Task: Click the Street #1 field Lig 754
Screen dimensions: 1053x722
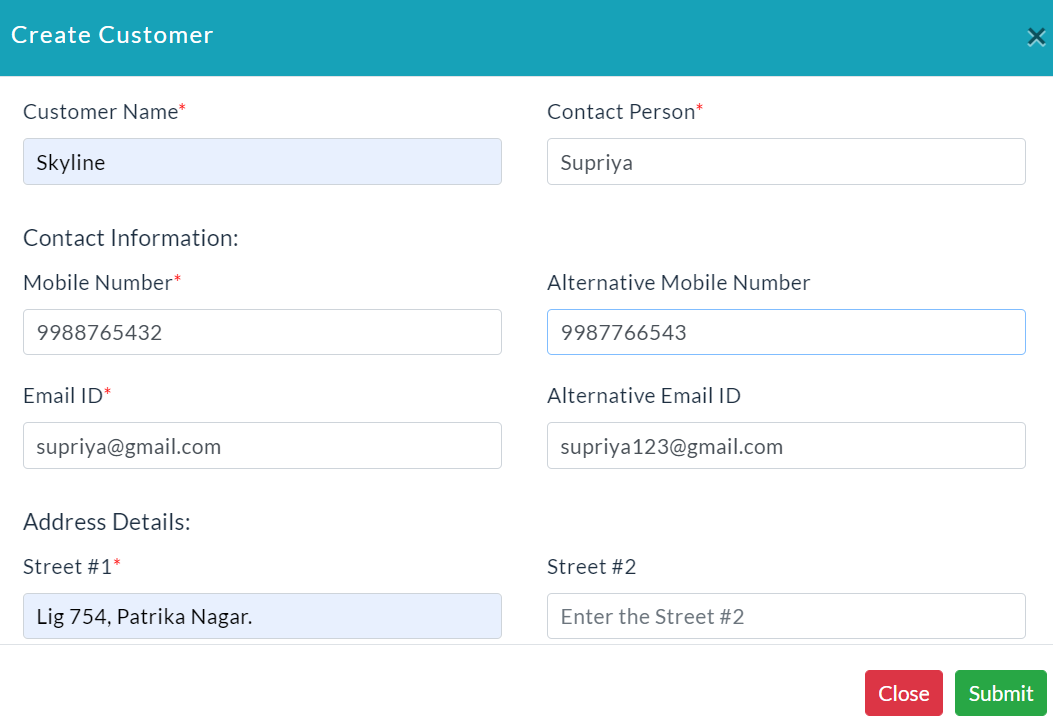Action: pos(262,616)
